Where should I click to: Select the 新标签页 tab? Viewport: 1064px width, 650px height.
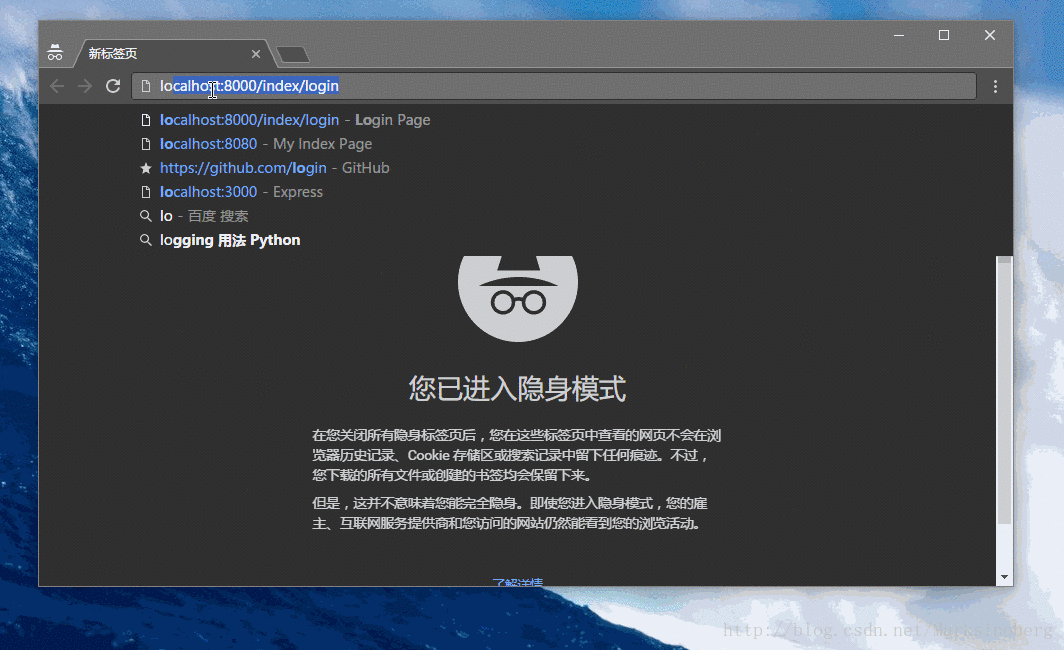point(174,54)
